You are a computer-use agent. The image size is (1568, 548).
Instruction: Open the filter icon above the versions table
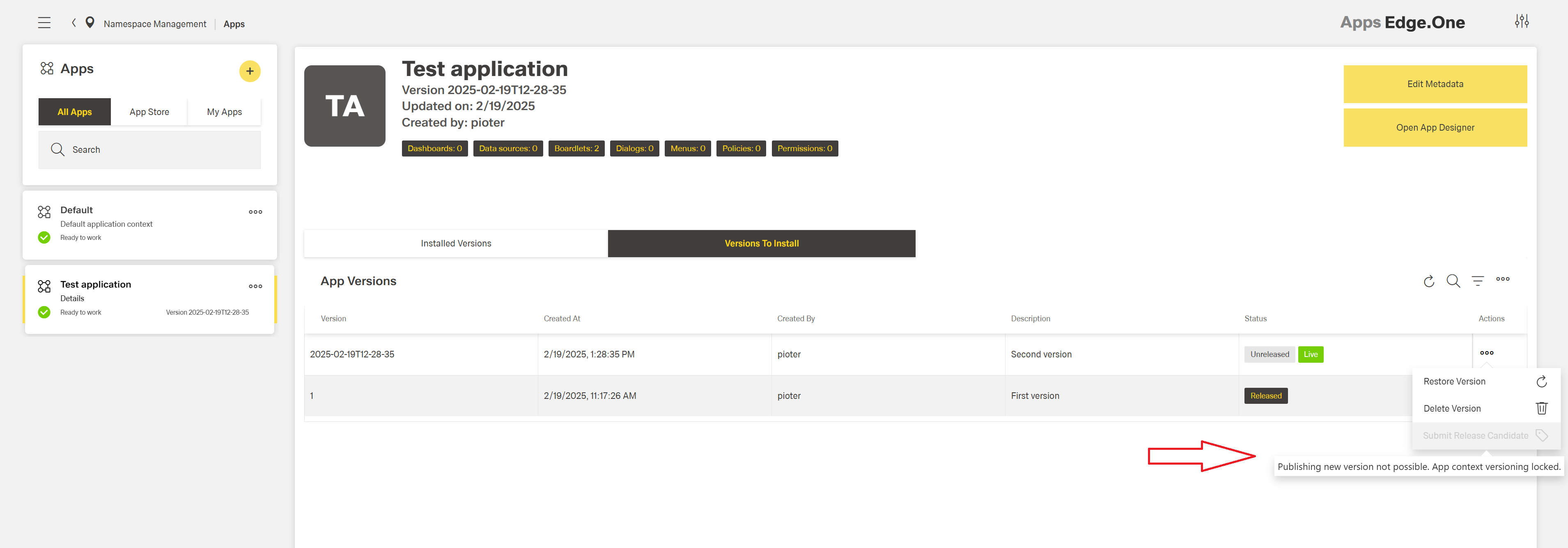(1478, 281)
